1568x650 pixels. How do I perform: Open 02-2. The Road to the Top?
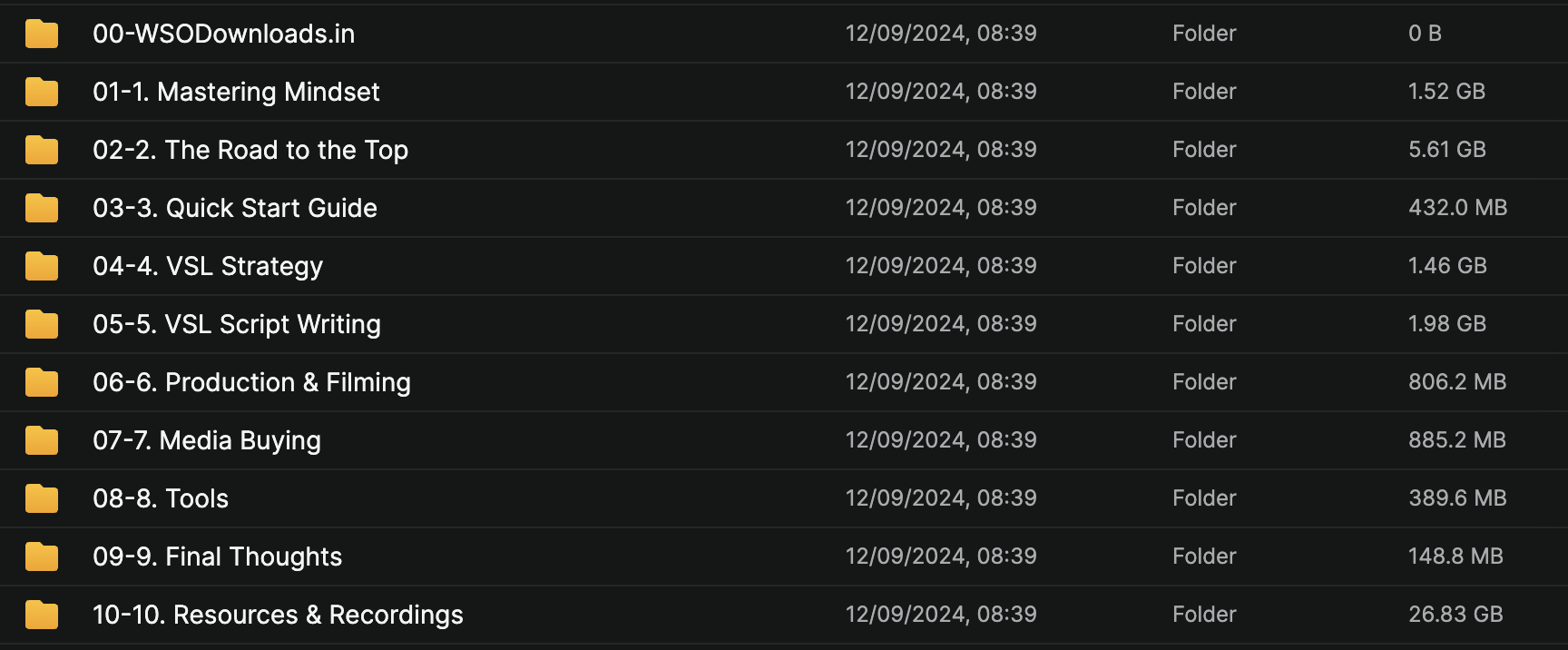[250, 150]
